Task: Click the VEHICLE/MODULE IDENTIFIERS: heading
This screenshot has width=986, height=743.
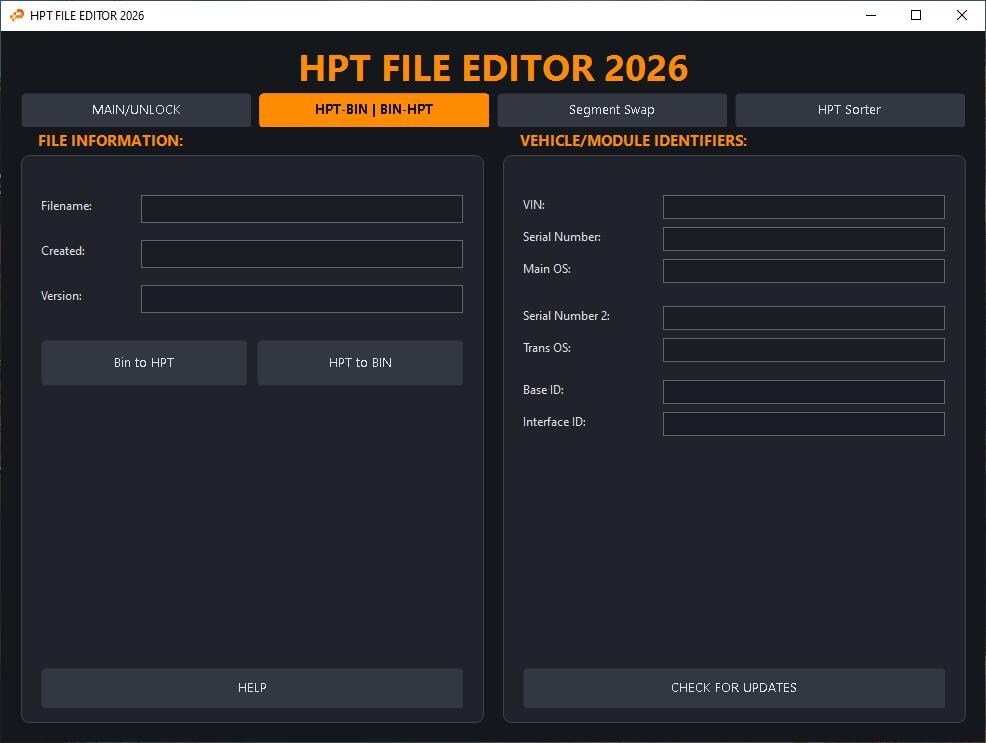Action: pyautogui.click(x=633, y=141)
